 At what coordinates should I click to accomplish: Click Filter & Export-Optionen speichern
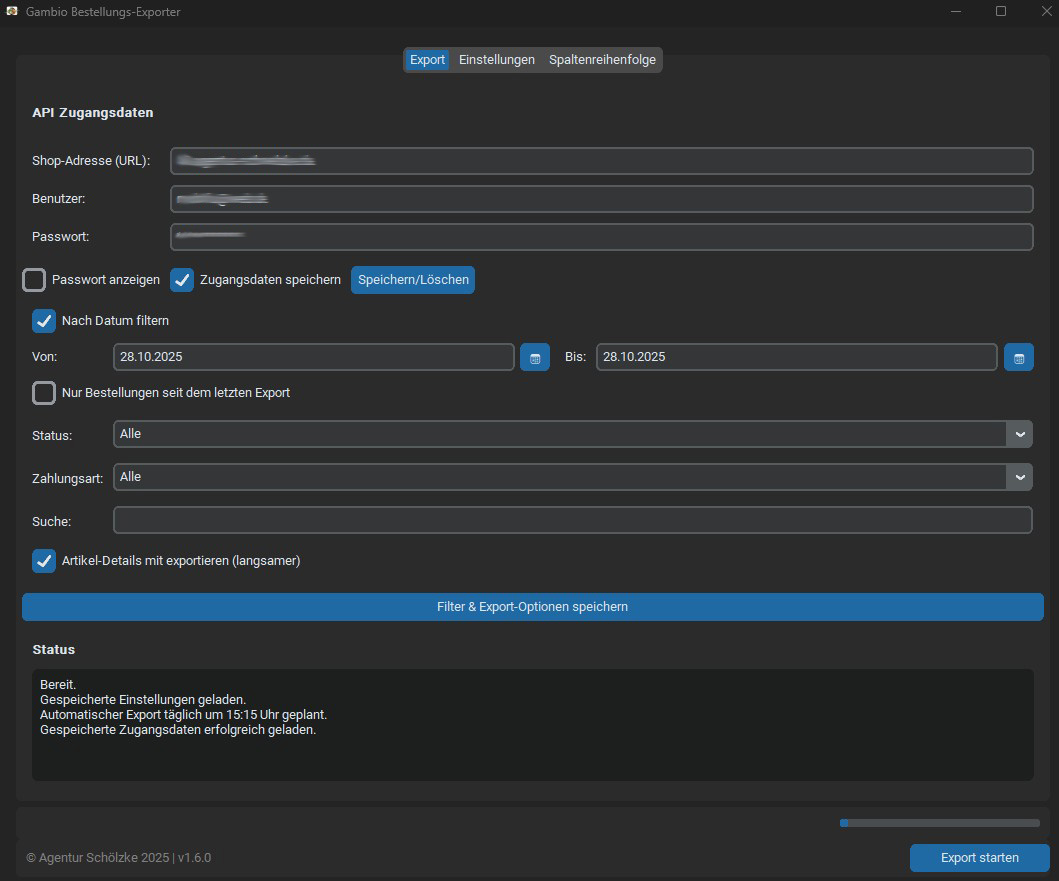532,607
